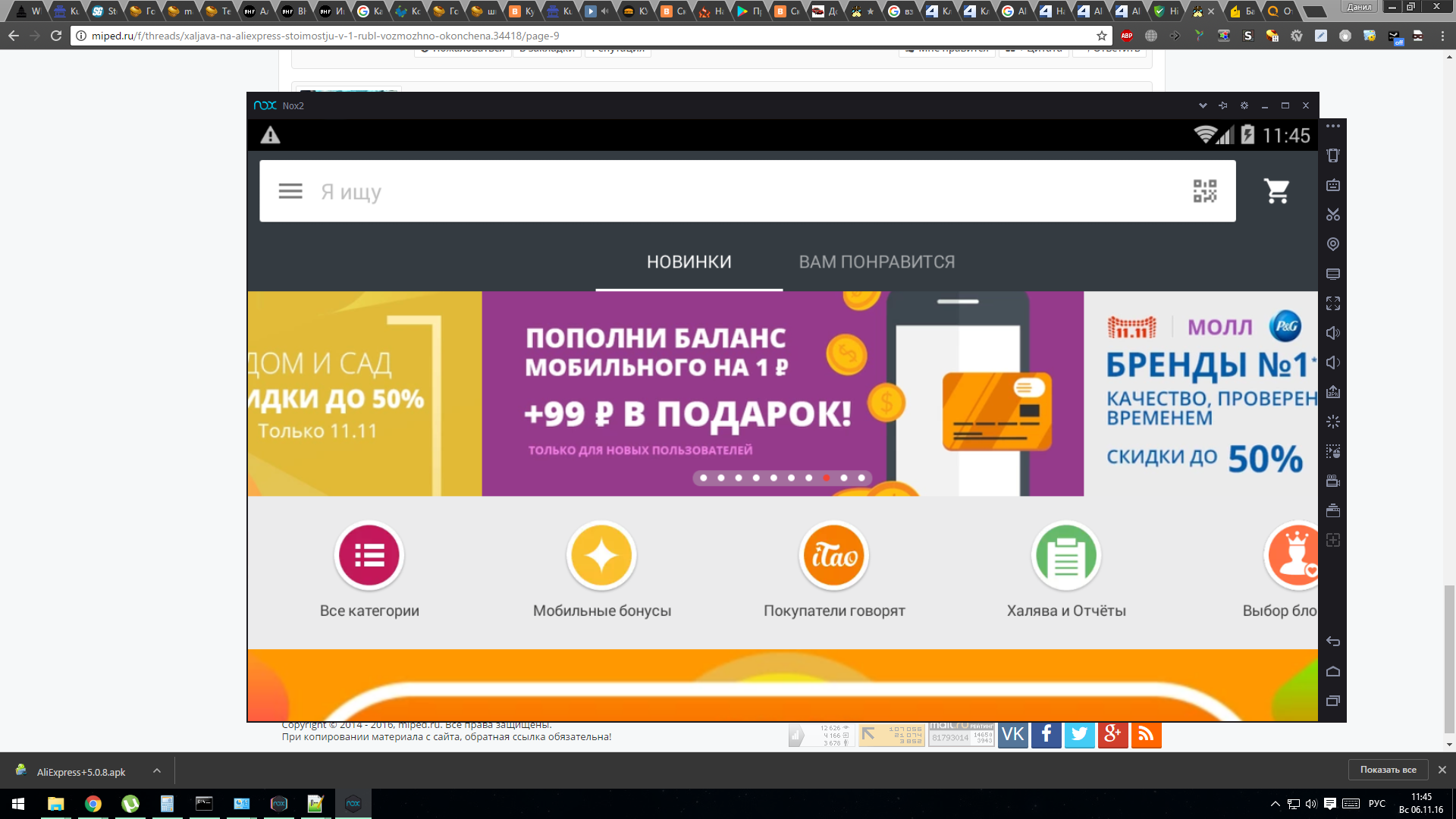This screenshot has width=1456, height=819.
Task: Scan a QR code from search bar
Action: 1204,191
